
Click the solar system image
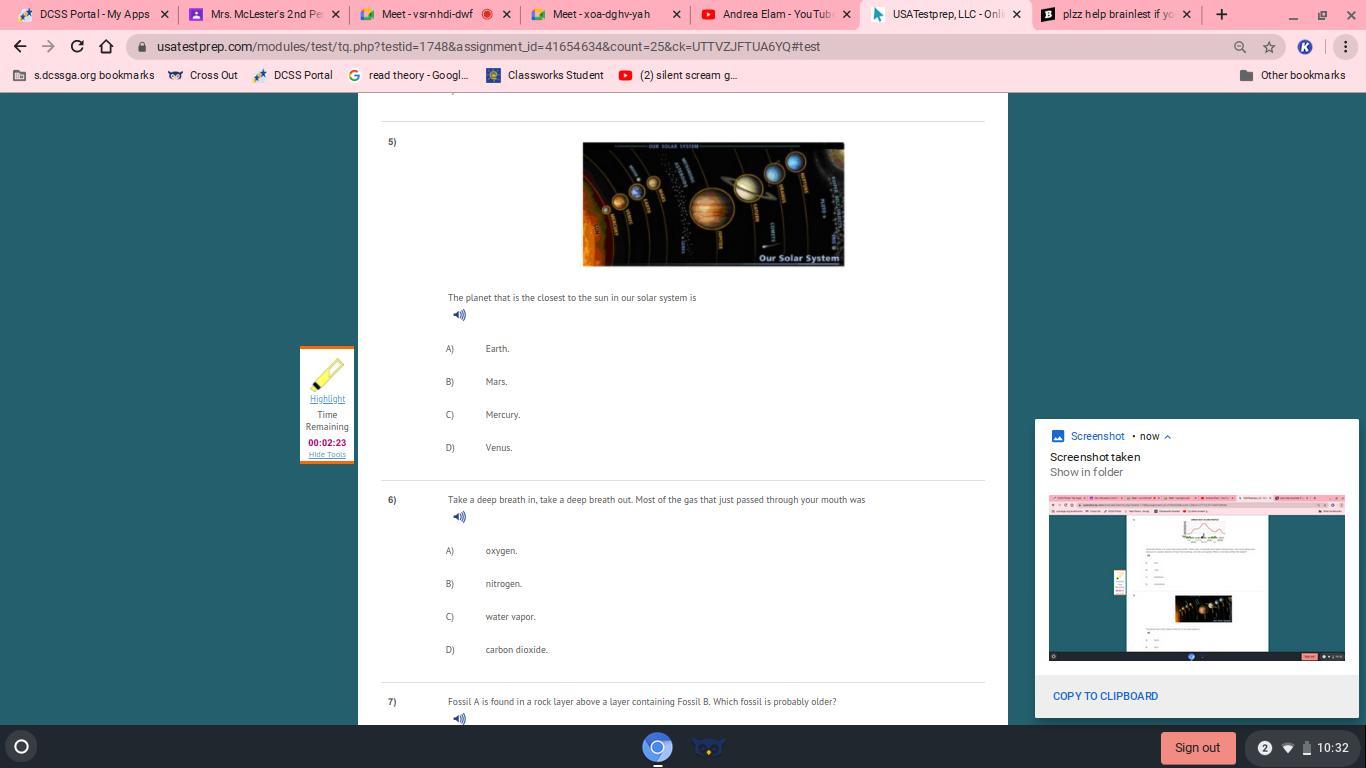713,204
